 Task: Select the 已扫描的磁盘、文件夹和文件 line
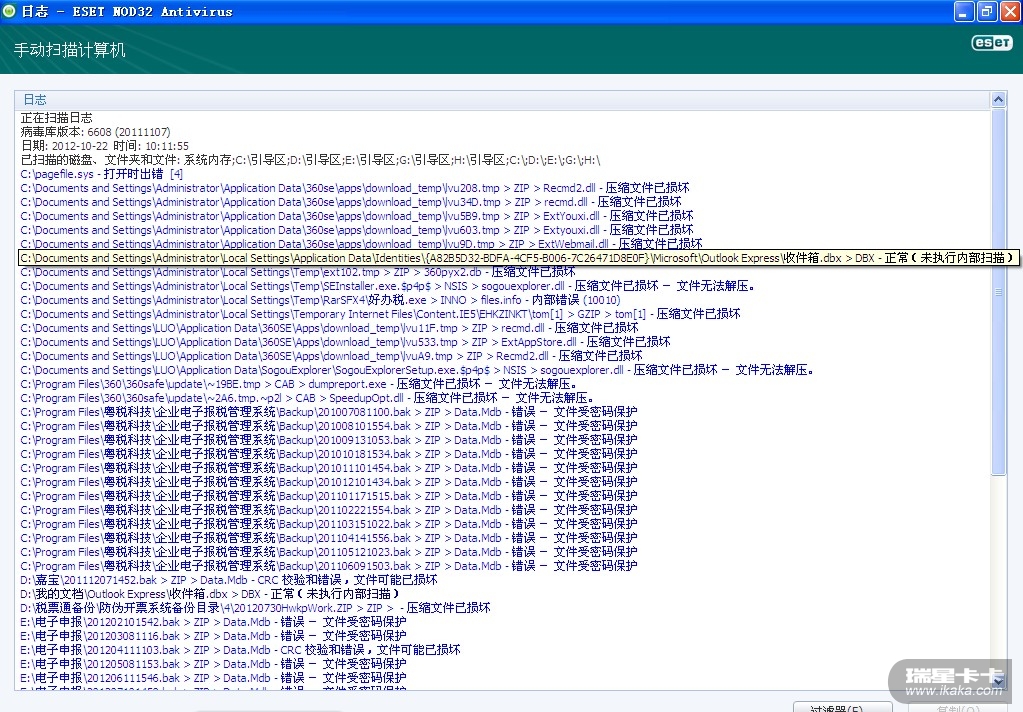tap(310, 160)
